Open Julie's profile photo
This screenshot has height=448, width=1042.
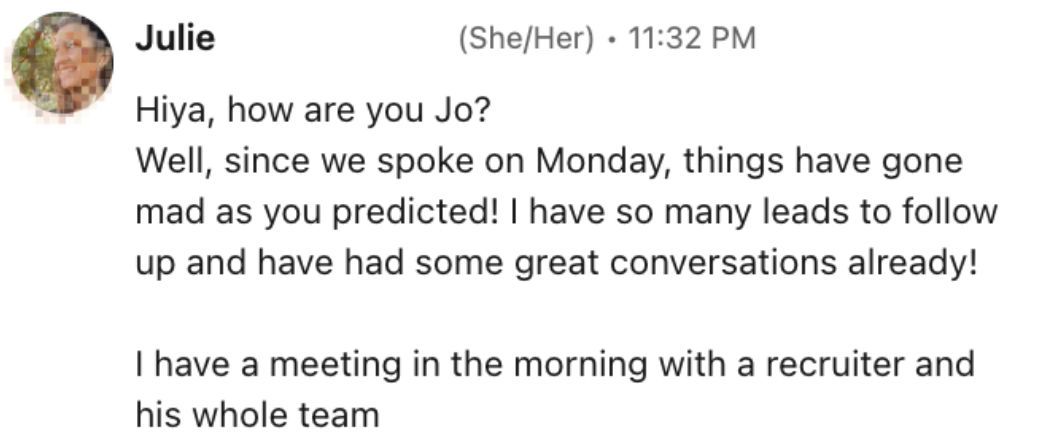[x=62, y=62]
